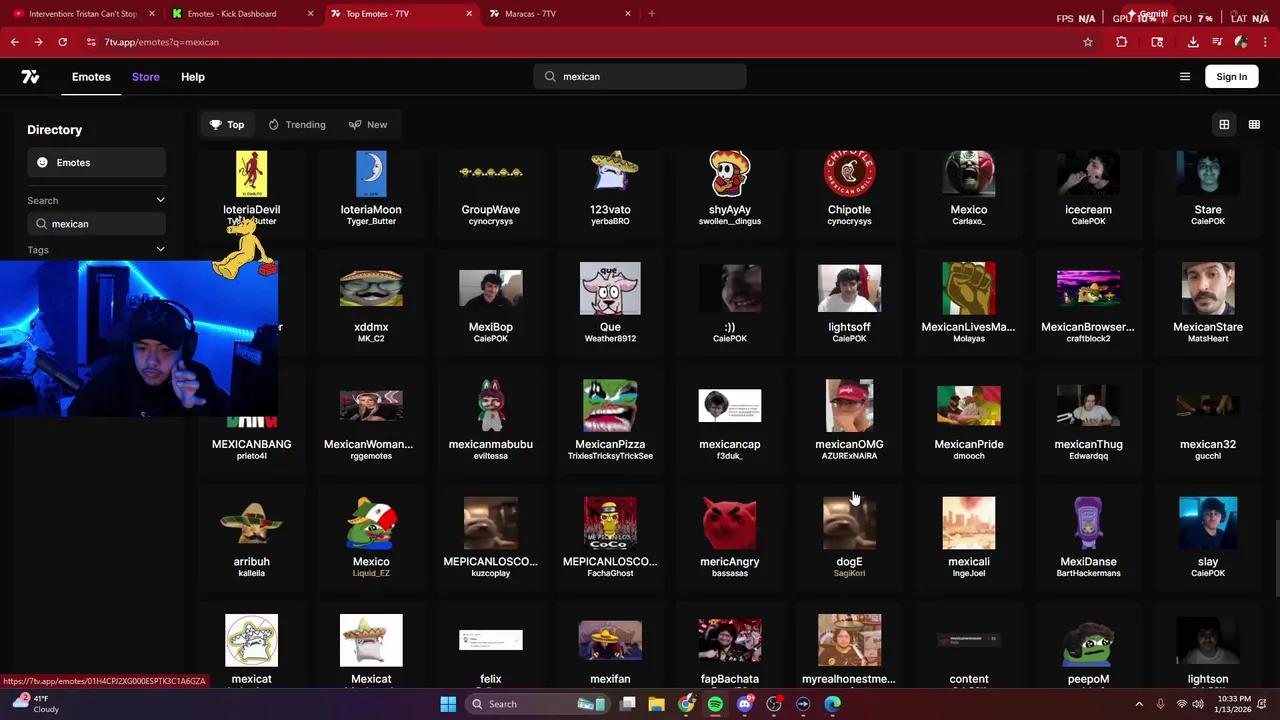
Task: Open the loteriaMoon emote
Action: pos(371,187)
